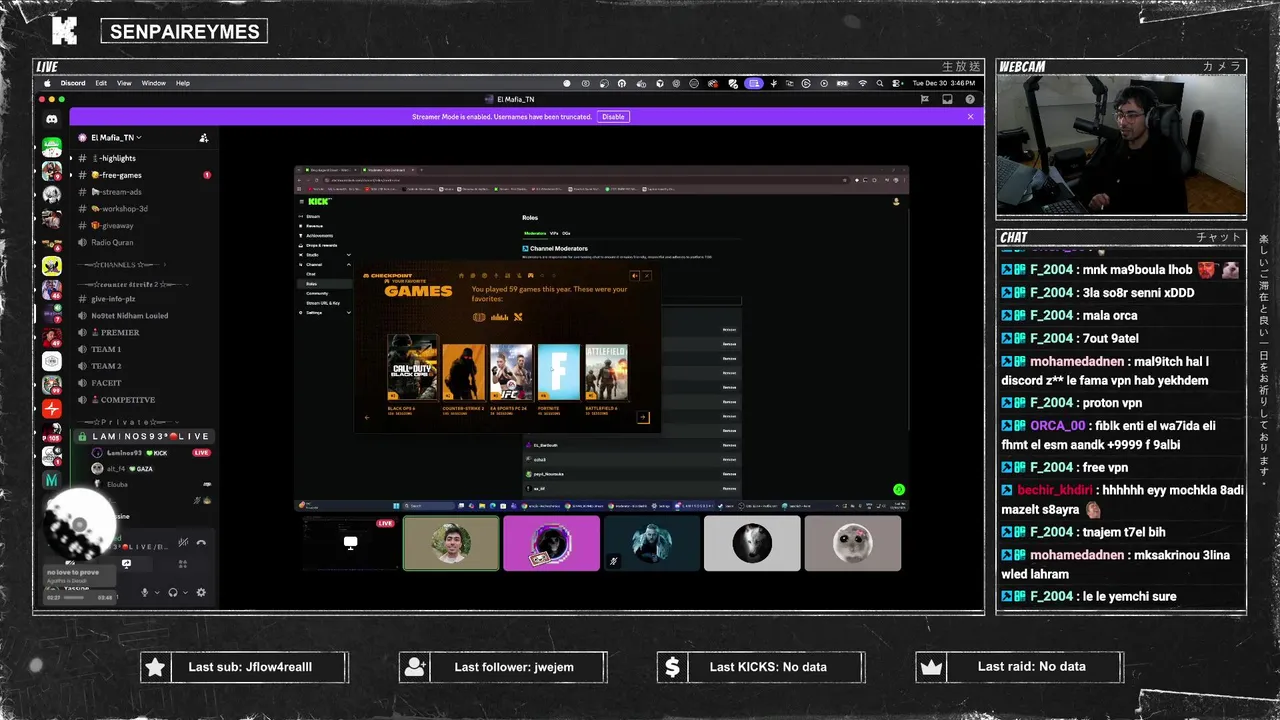Open Discord Help question mark icon
This screenshot has height=720, width=1280.
point(970,99)
